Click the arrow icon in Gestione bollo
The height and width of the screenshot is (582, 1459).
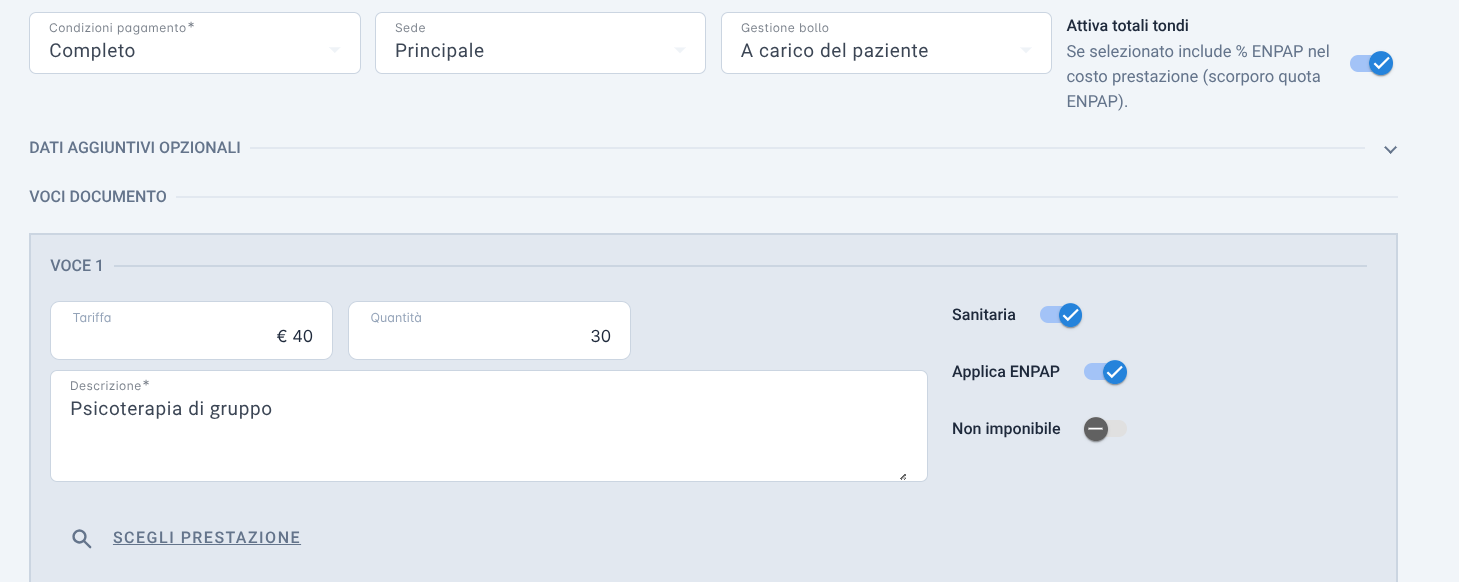(x=1026, y=50)
